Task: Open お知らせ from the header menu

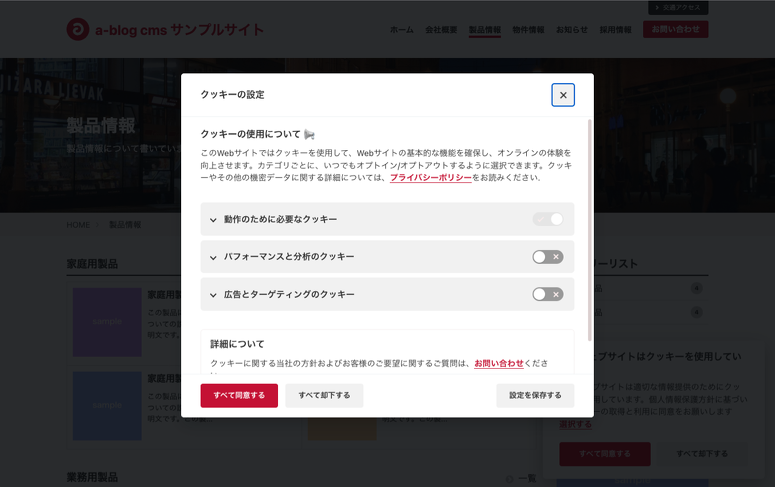Action: 572,30
